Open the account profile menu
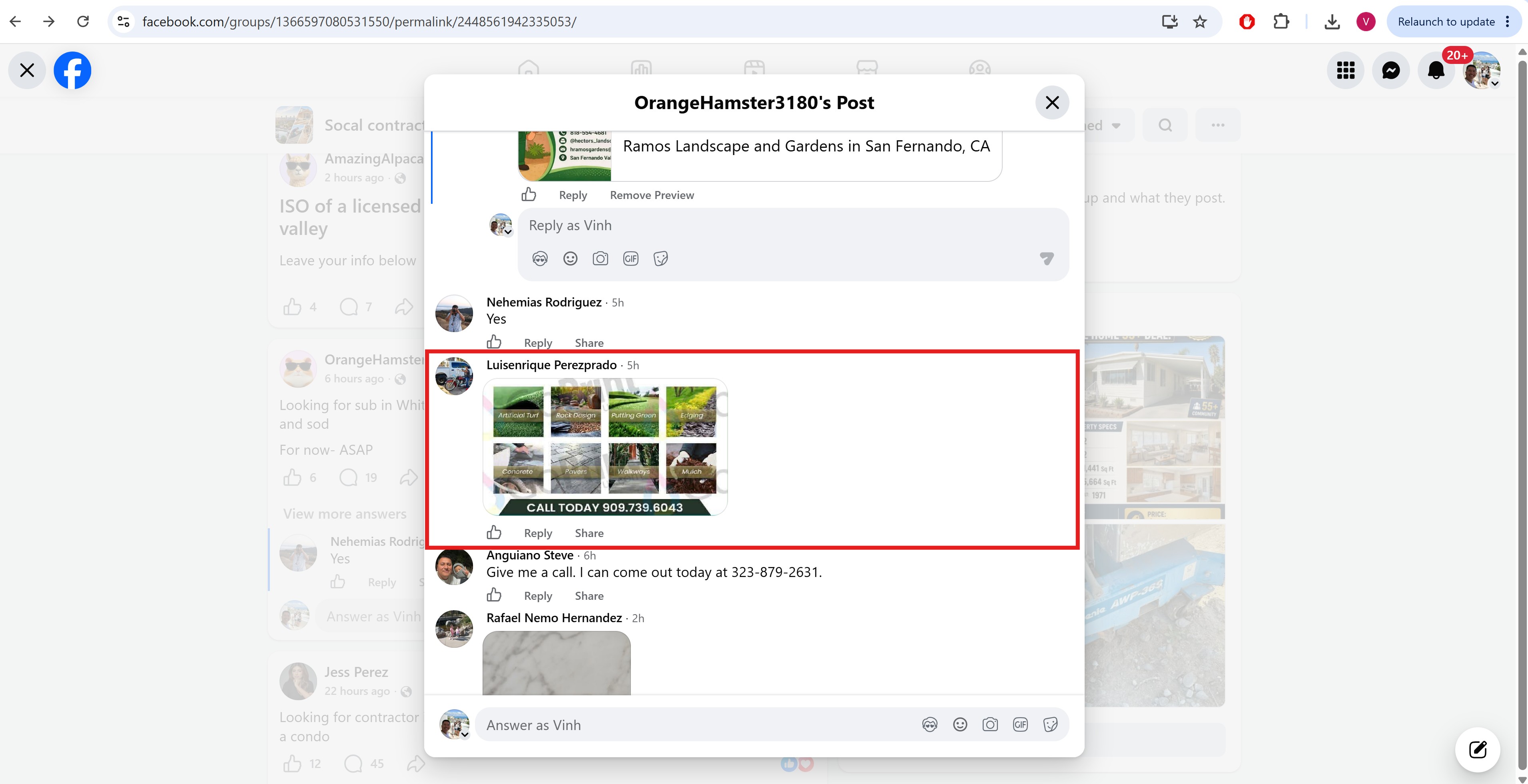This screenshot has width=1528, height=784. click(1481, 71)
